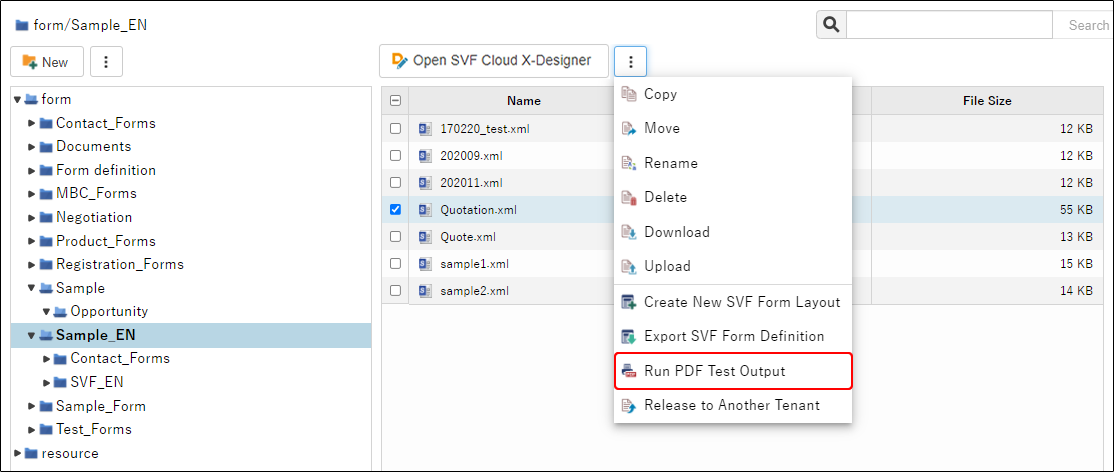This screenshot has height=472, width=1114.
Task: Click inside the Search input field
Action: tap(949, 25)
